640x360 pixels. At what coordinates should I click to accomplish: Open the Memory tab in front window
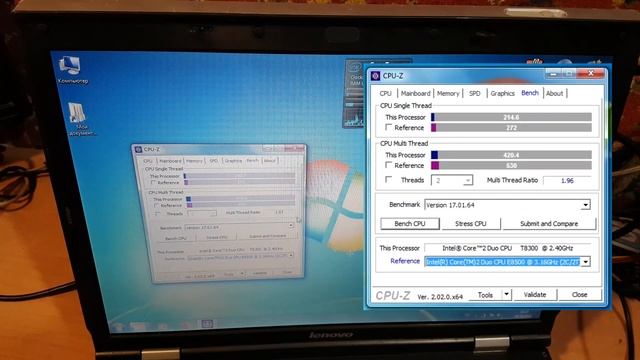point(448,93)
